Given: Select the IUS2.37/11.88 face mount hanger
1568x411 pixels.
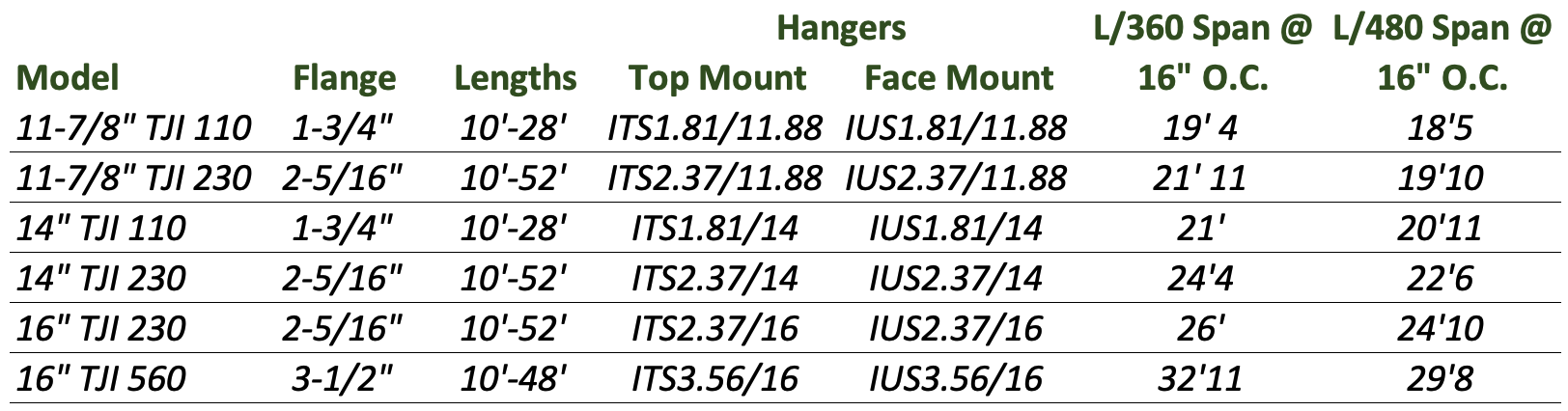Looking at the screenshot, I should point(956,178).
